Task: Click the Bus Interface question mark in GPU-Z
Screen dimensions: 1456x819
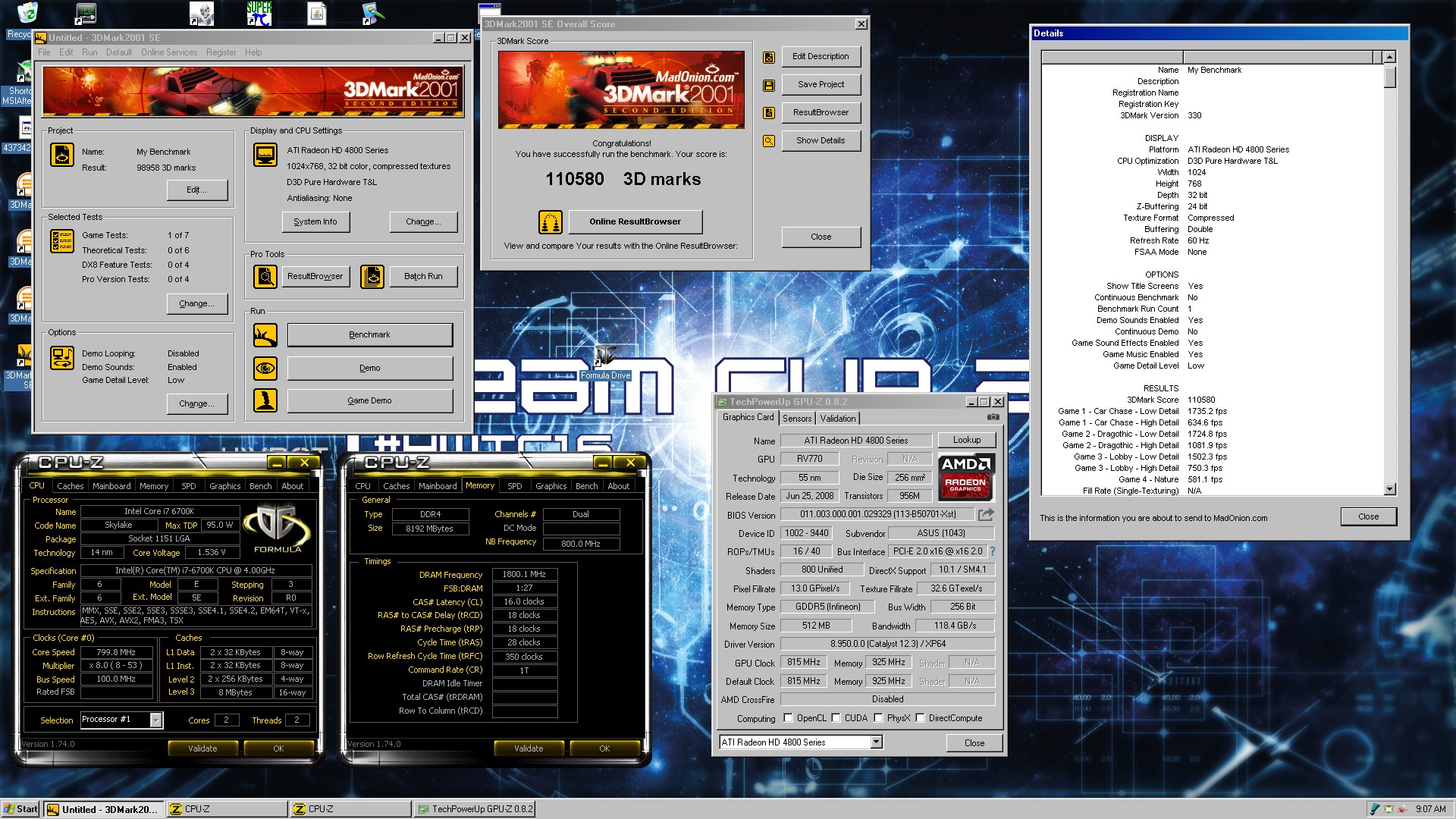Action: point(992,551)
